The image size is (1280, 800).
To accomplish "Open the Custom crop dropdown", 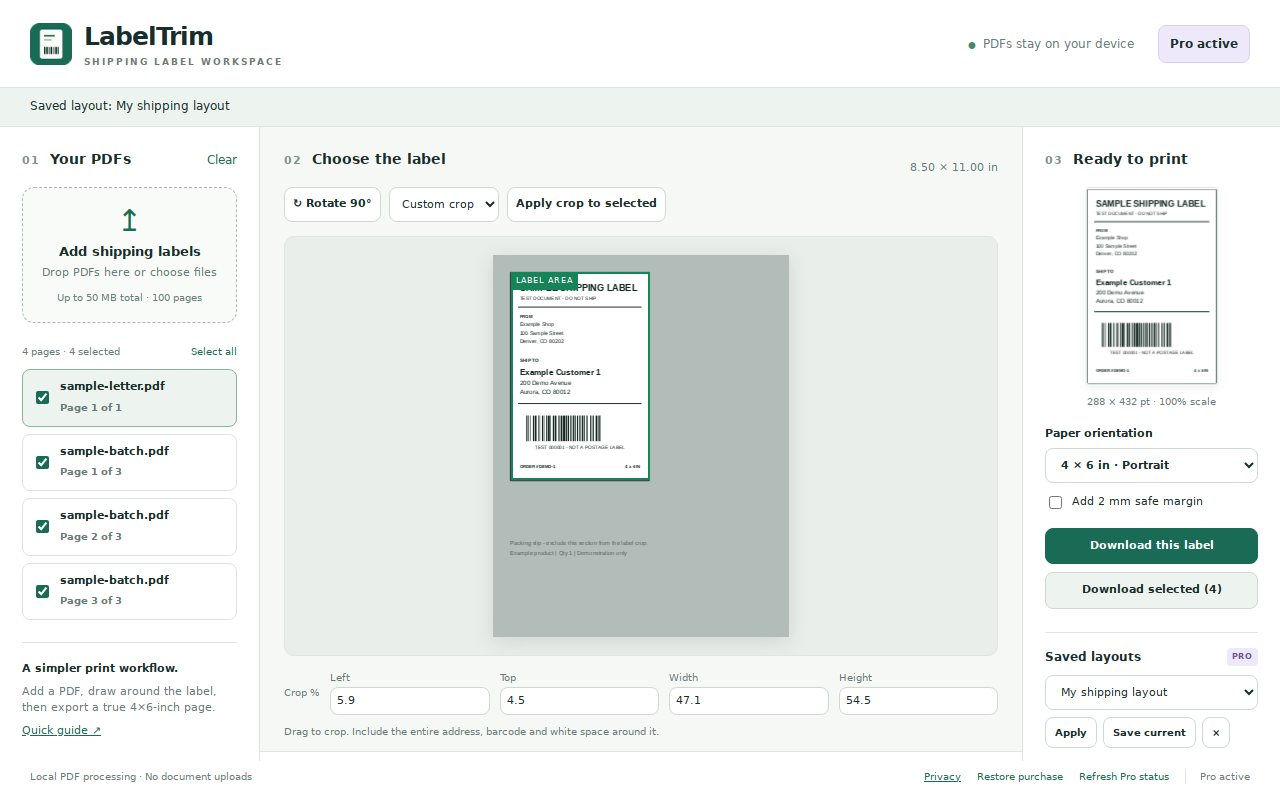I will (x=444, y=204).
